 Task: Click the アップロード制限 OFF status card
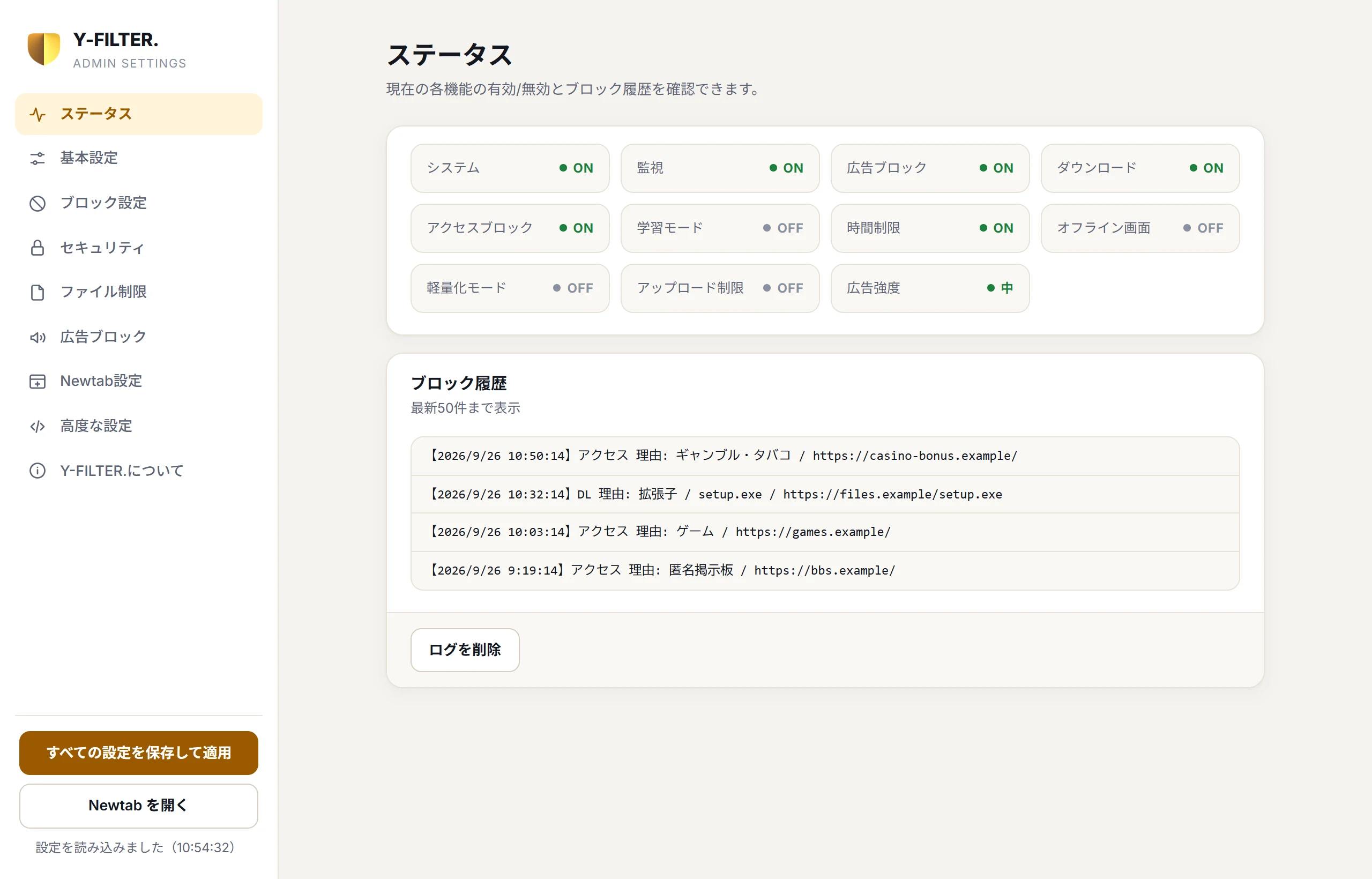tap(720, 288)
